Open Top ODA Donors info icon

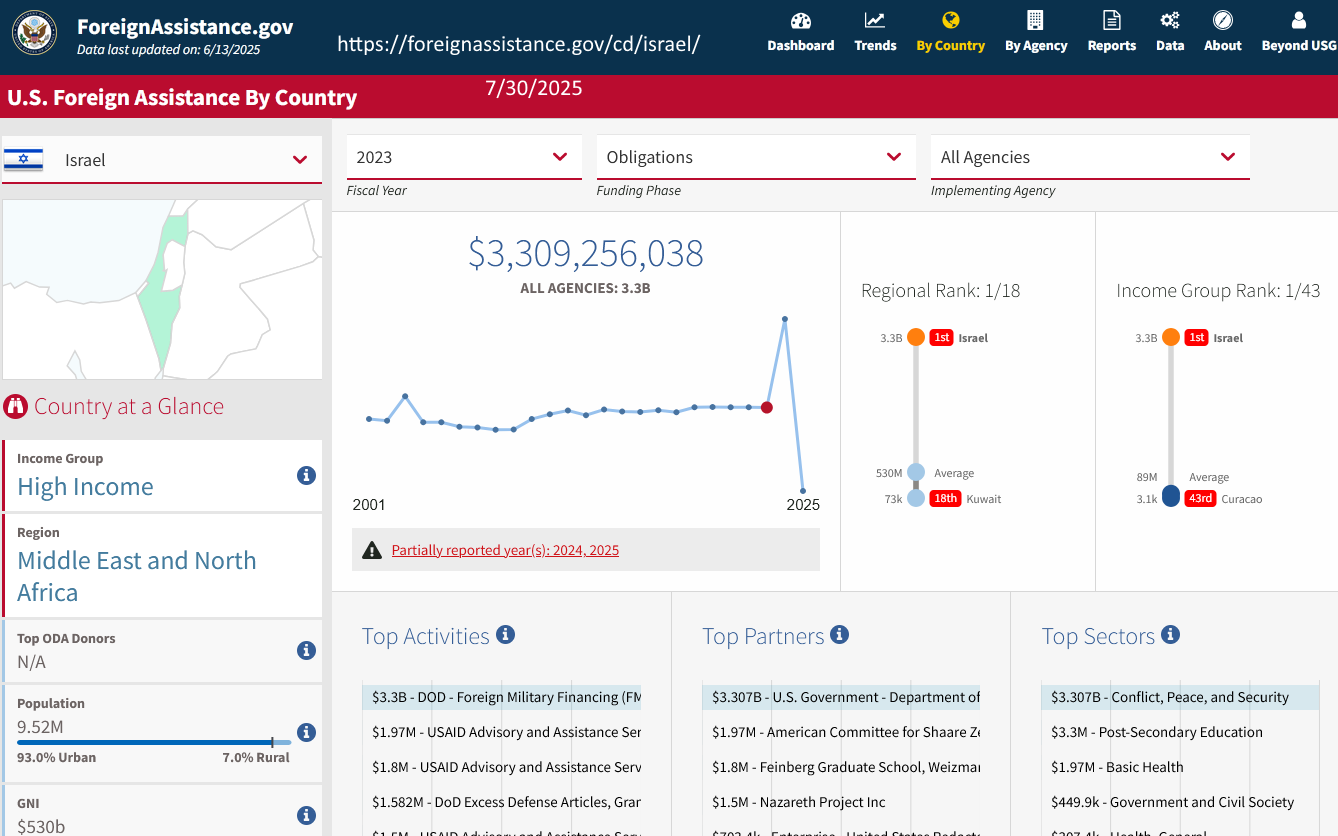(x=307, y=650)
